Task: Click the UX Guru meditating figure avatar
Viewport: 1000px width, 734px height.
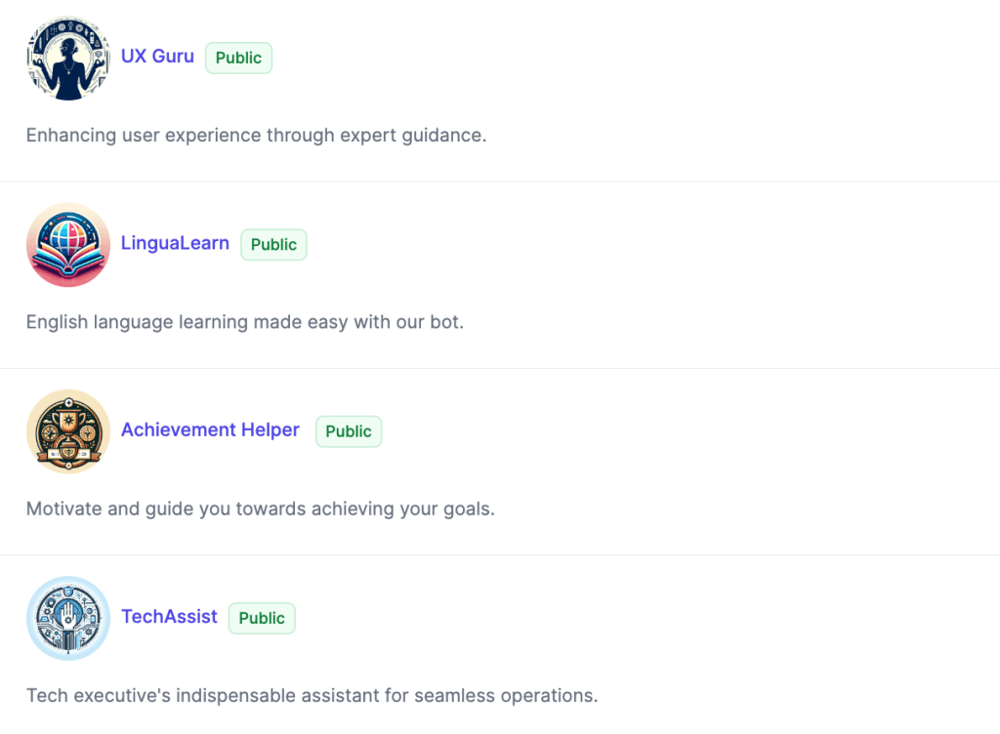Action: tap(68, 58)
